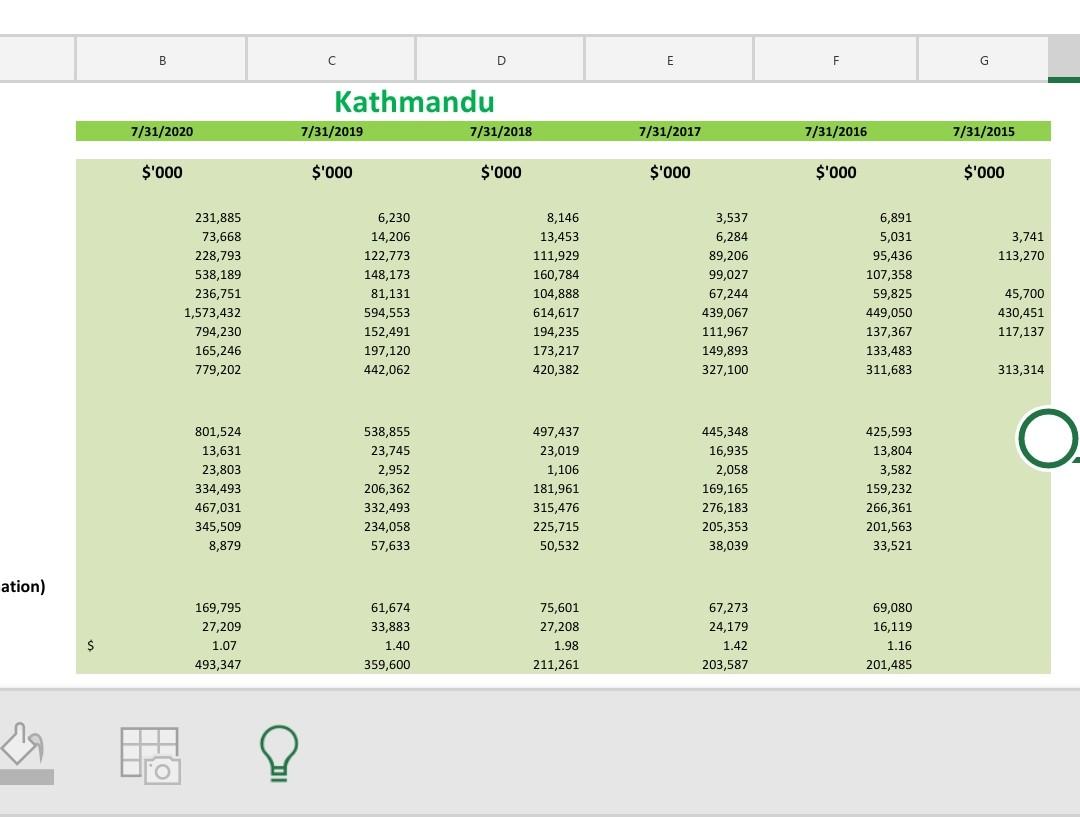The image size is (1080, 817).
Task: Tap the green circular floating search button
Action: [1048, 438]
